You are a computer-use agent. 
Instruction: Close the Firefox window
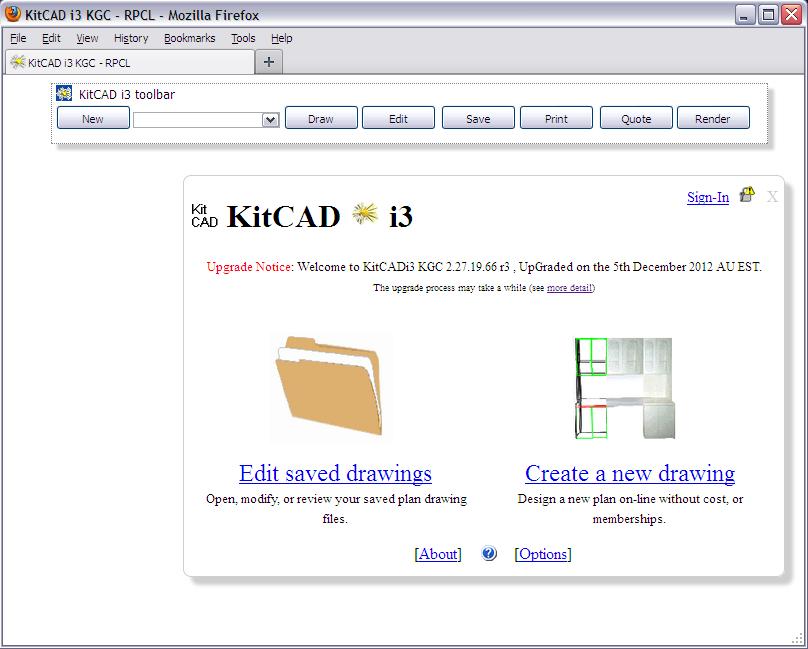tap(792, 15)
